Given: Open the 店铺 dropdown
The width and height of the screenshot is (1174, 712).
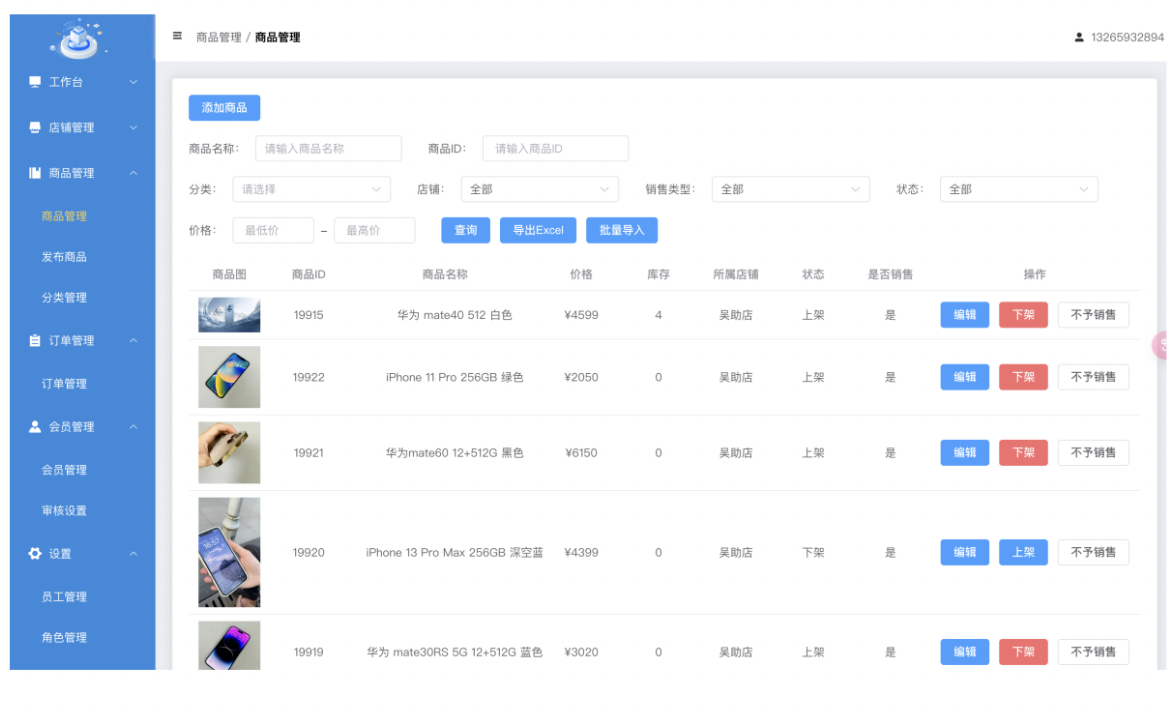Looking at the screenshot, I should pyautogui.click(x=540, y=189).
